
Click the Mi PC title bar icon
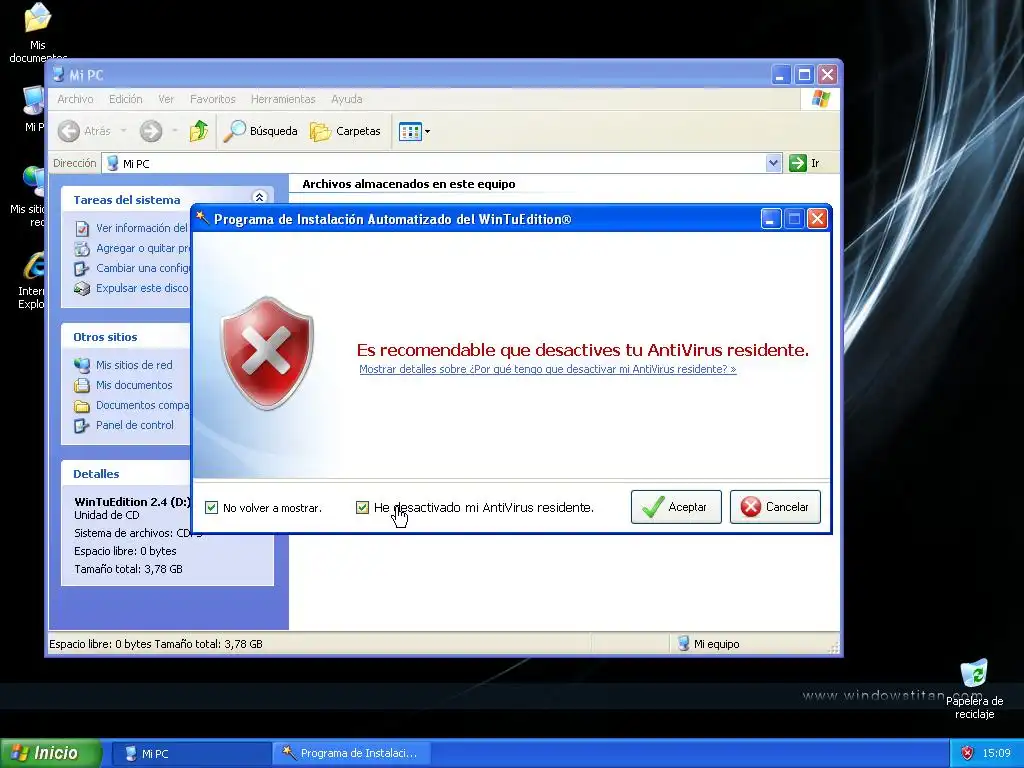[59, 74]
